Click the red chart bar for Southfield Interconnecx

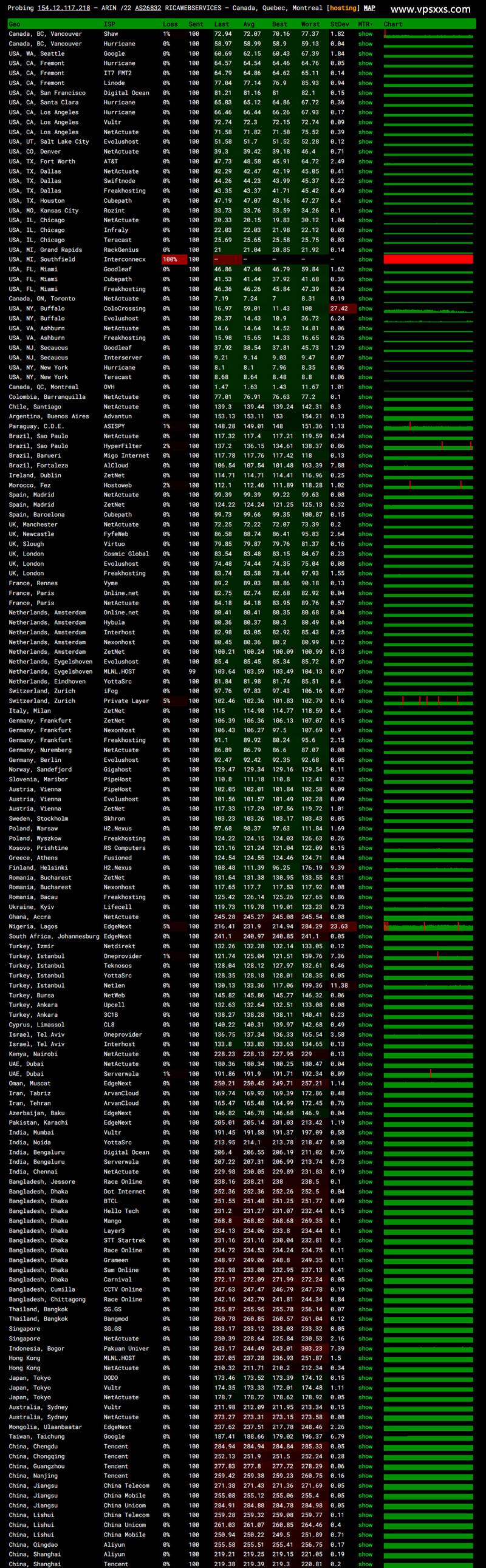coord(428,259)
